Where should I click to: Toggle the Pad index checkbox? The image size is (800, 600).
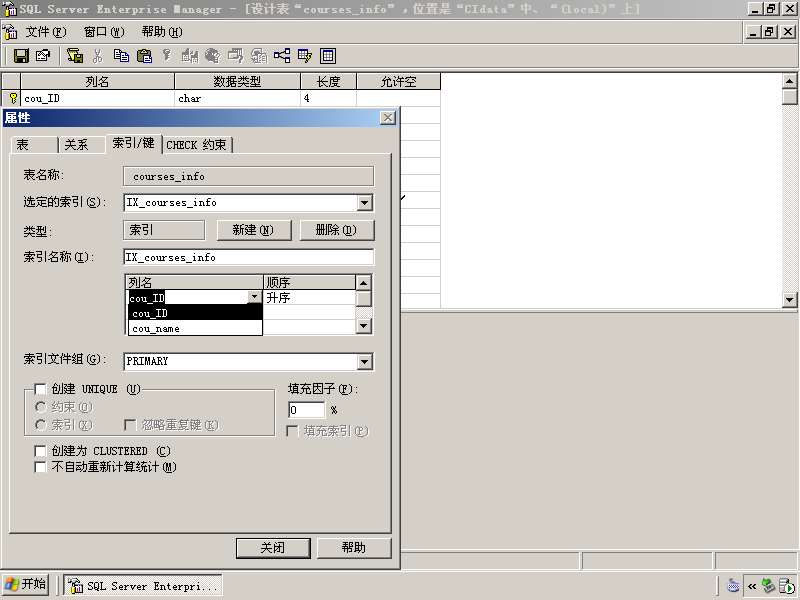pyautogui.click(x=292, y=431)
